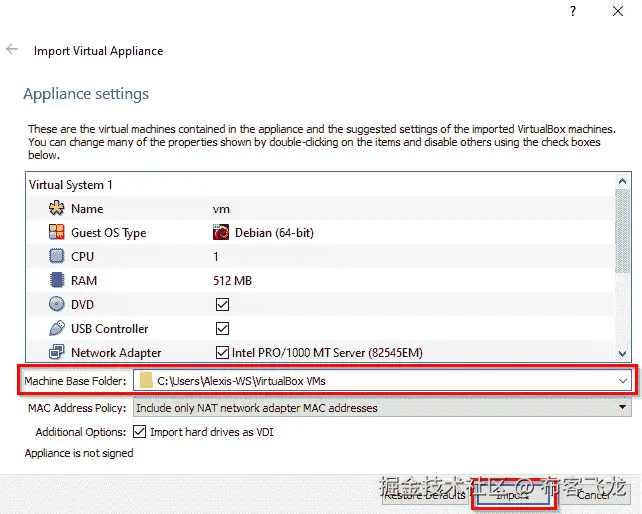Toggle the DVD checkbox
Image resolution: width=642 pixels, height=514 pixels.
click(222, 304)
